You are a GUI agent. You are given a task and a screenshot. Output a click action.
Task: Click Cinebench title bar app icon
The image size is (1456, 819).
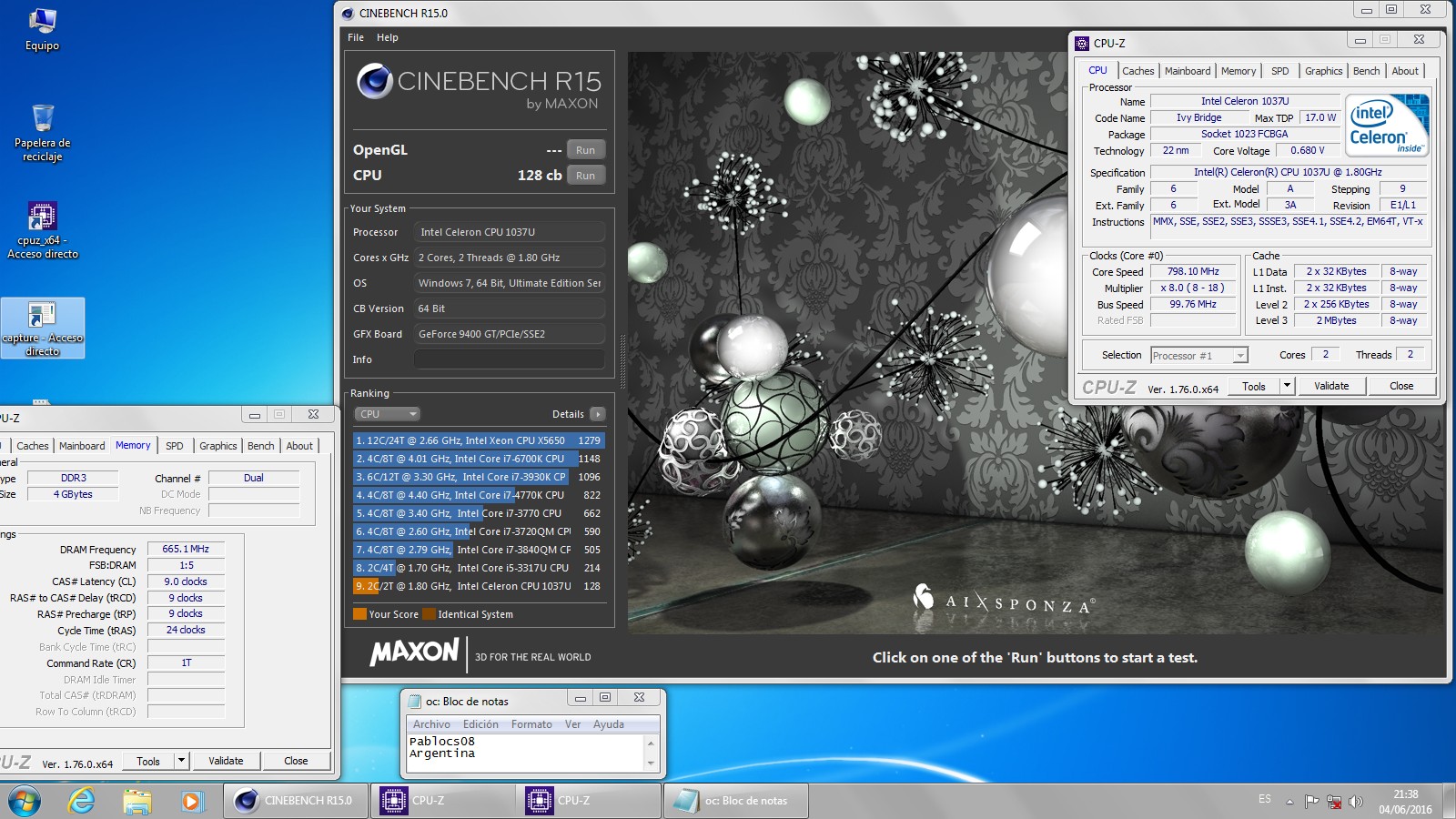point(348,13)
